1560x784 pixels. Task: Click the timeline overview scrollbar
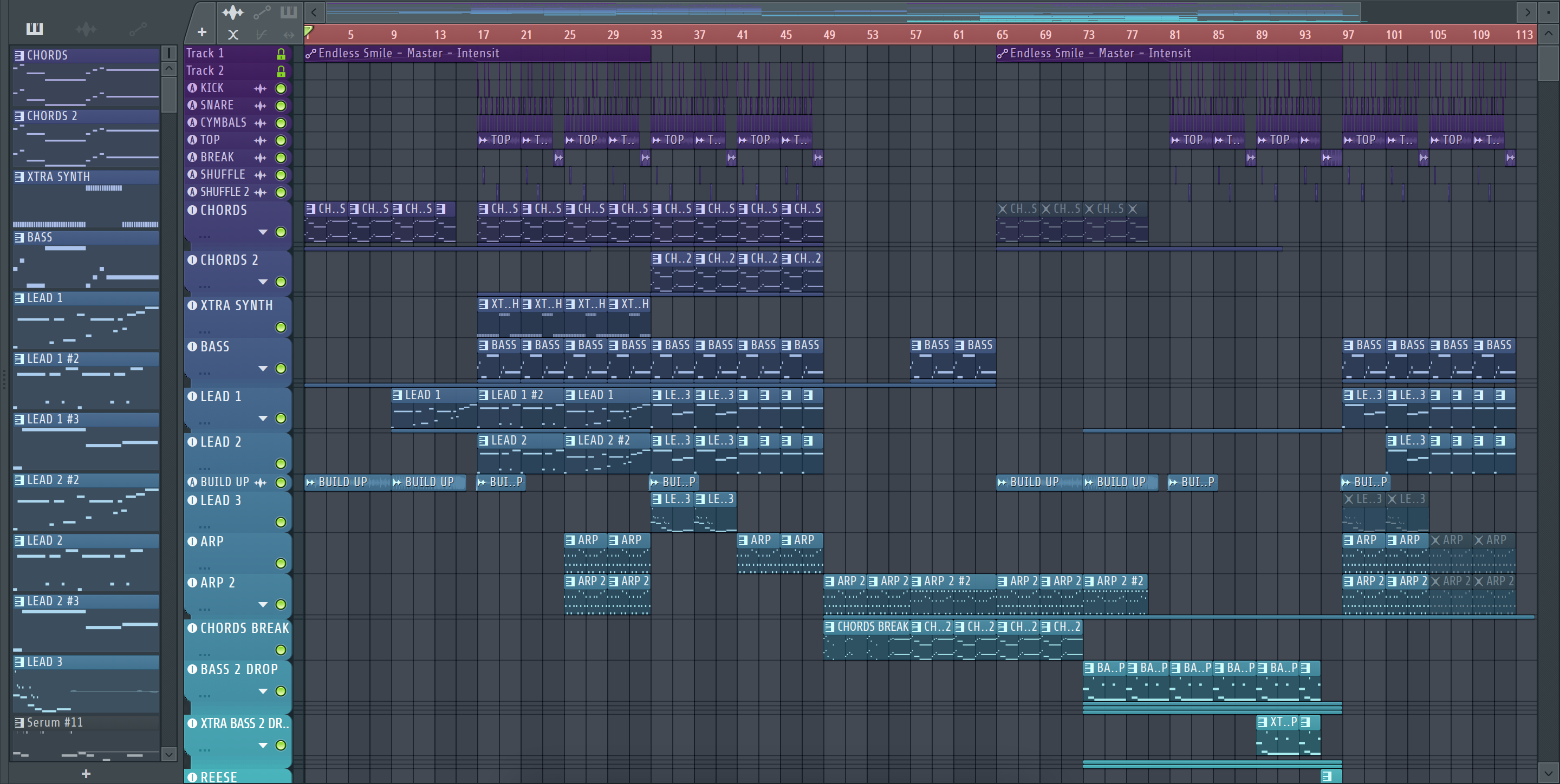[x=843, y=11]
